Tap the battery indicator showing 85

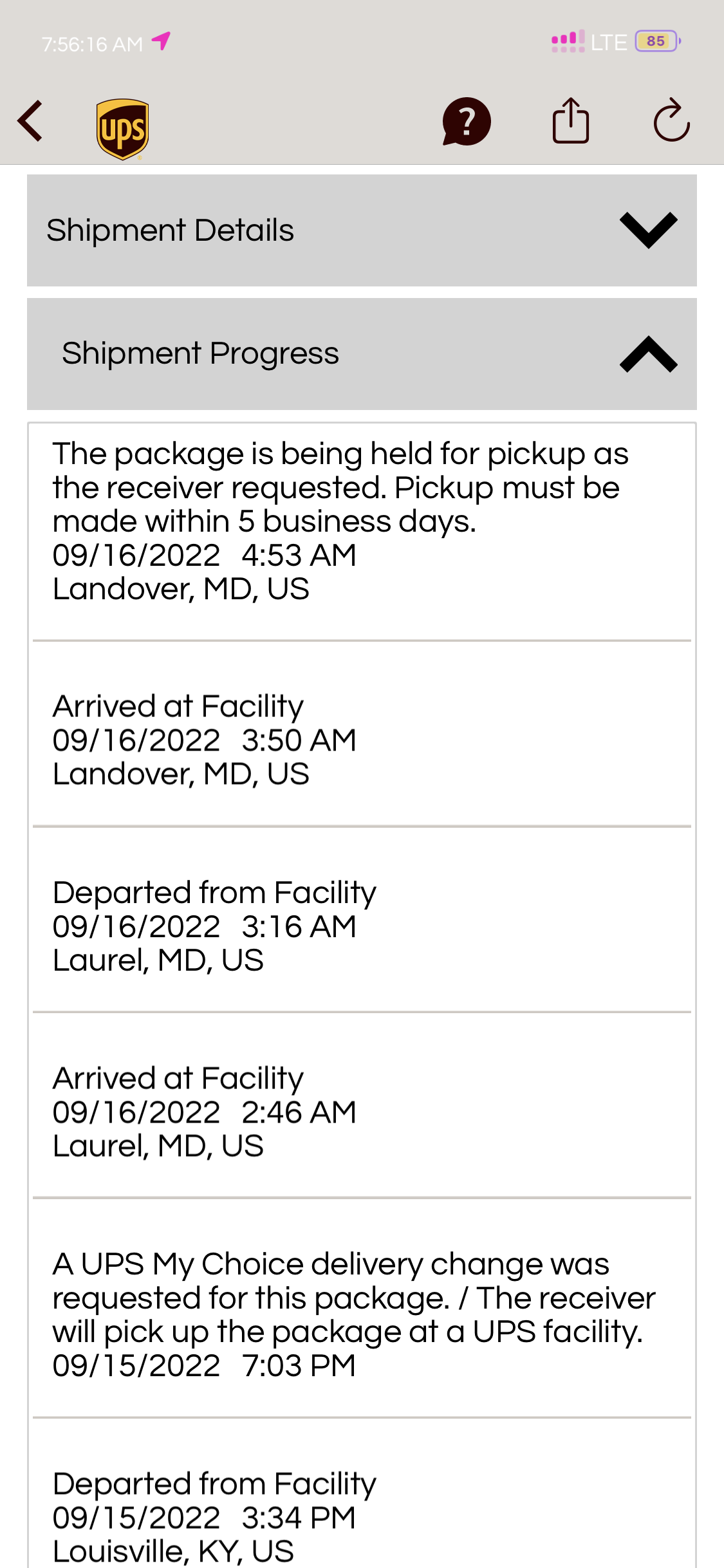657,41
